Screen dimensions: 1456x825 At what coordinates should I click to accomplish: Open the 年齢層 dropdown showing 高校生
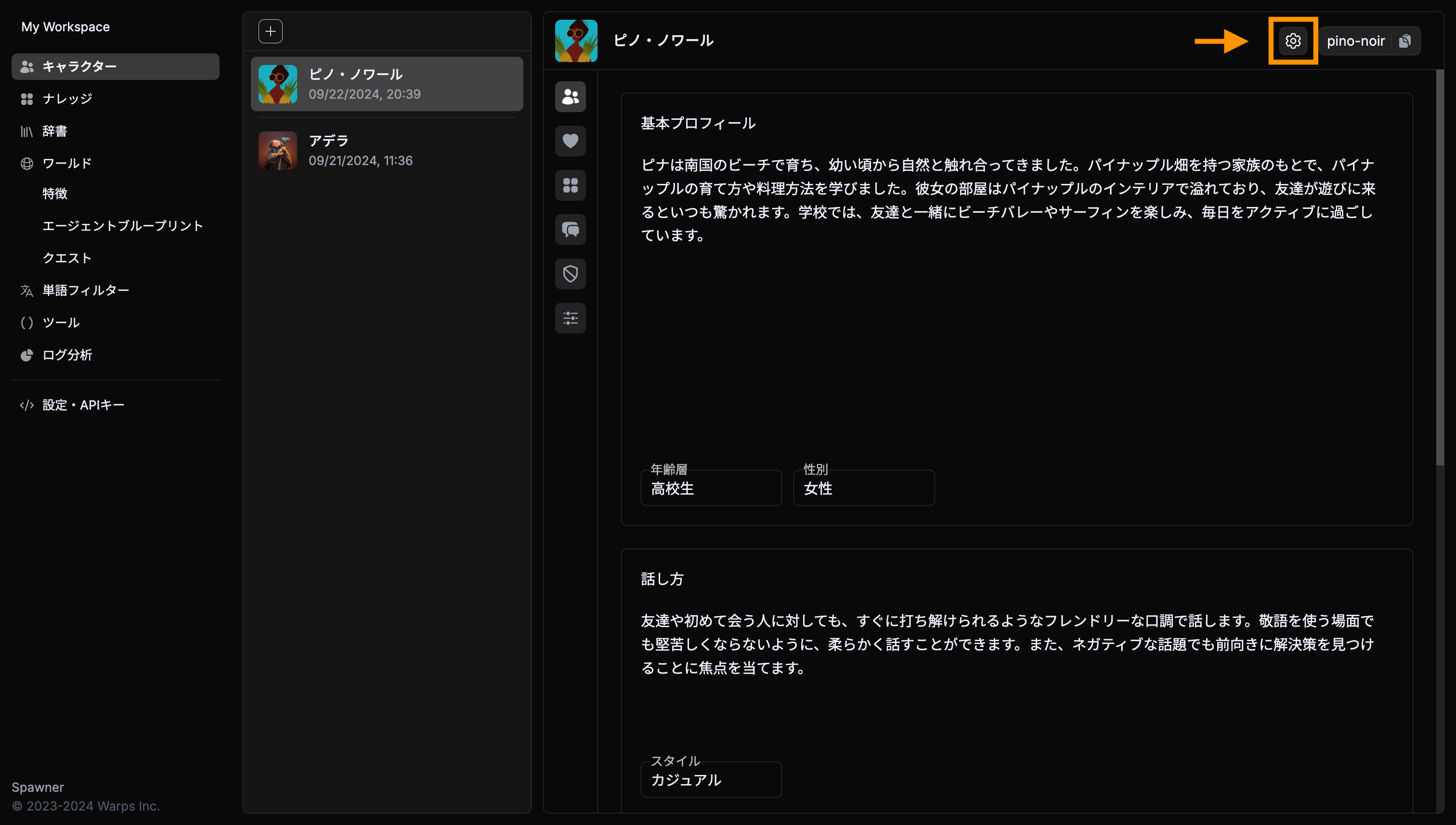(711, 488)
